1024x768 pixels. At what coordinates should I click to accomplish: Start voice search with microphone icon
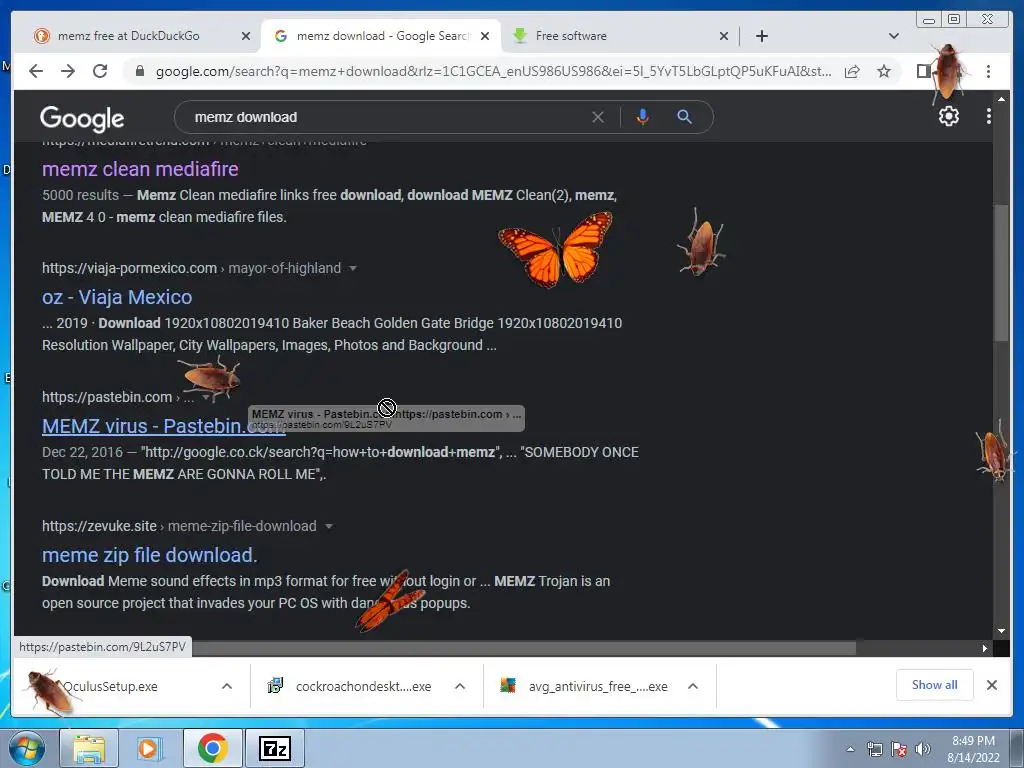tap(643, 117)
